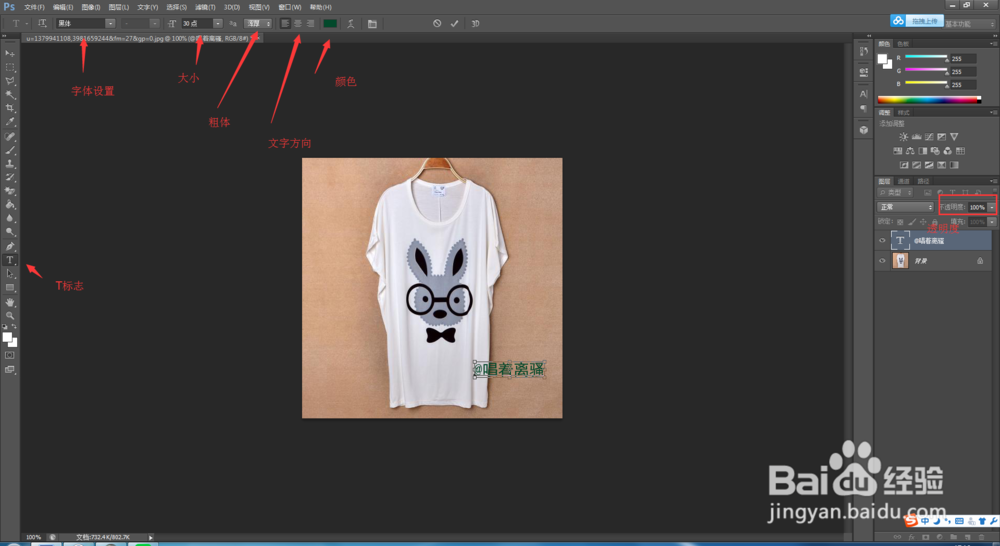1000x546 pixels.
Task: Select the Healing Brush tool
Action: click(x=10, y=136)
